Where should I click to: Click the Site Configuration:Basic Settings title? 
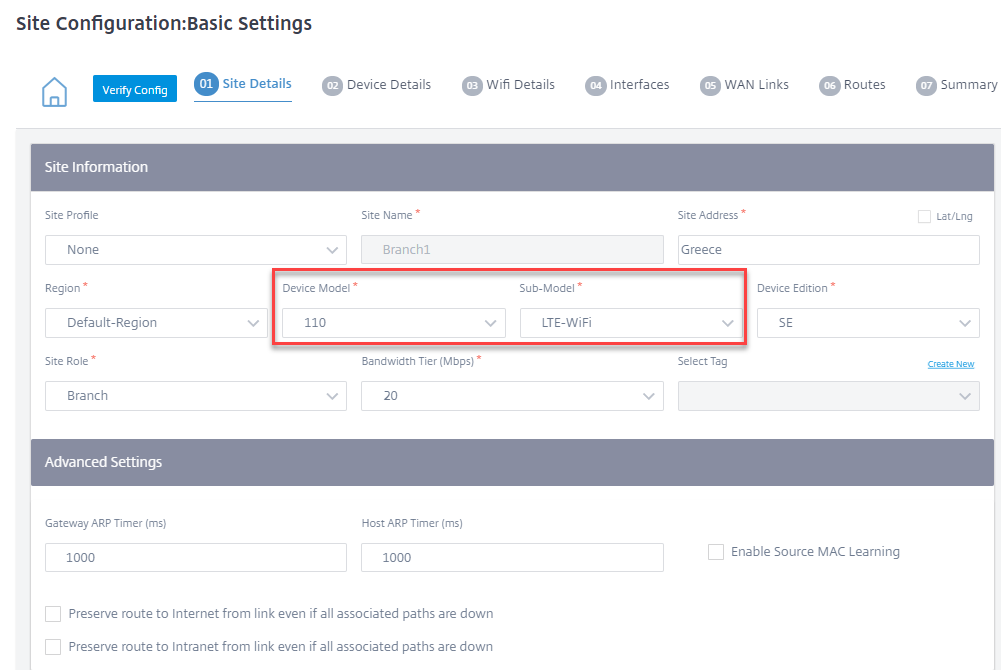164,24
